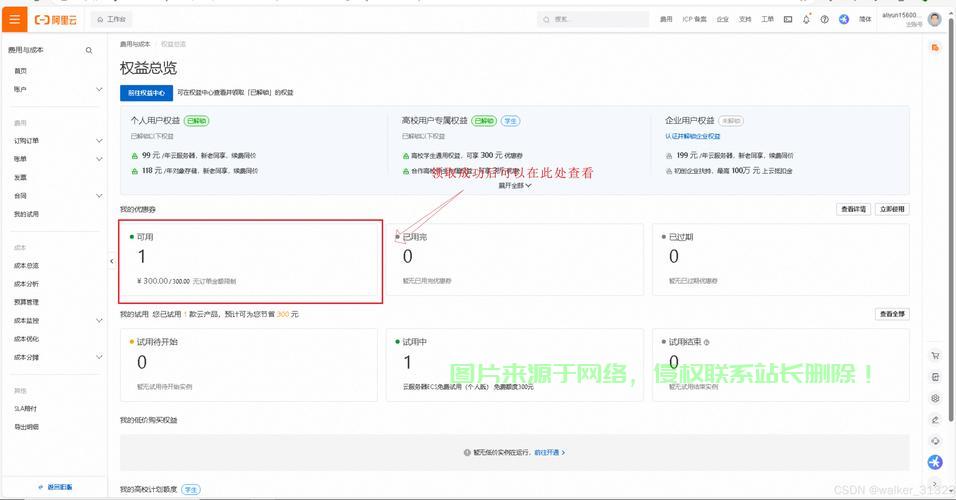Open the blue AI assistant icon in top bar
The image size is (956, 500).
click(x=844, y=20)
